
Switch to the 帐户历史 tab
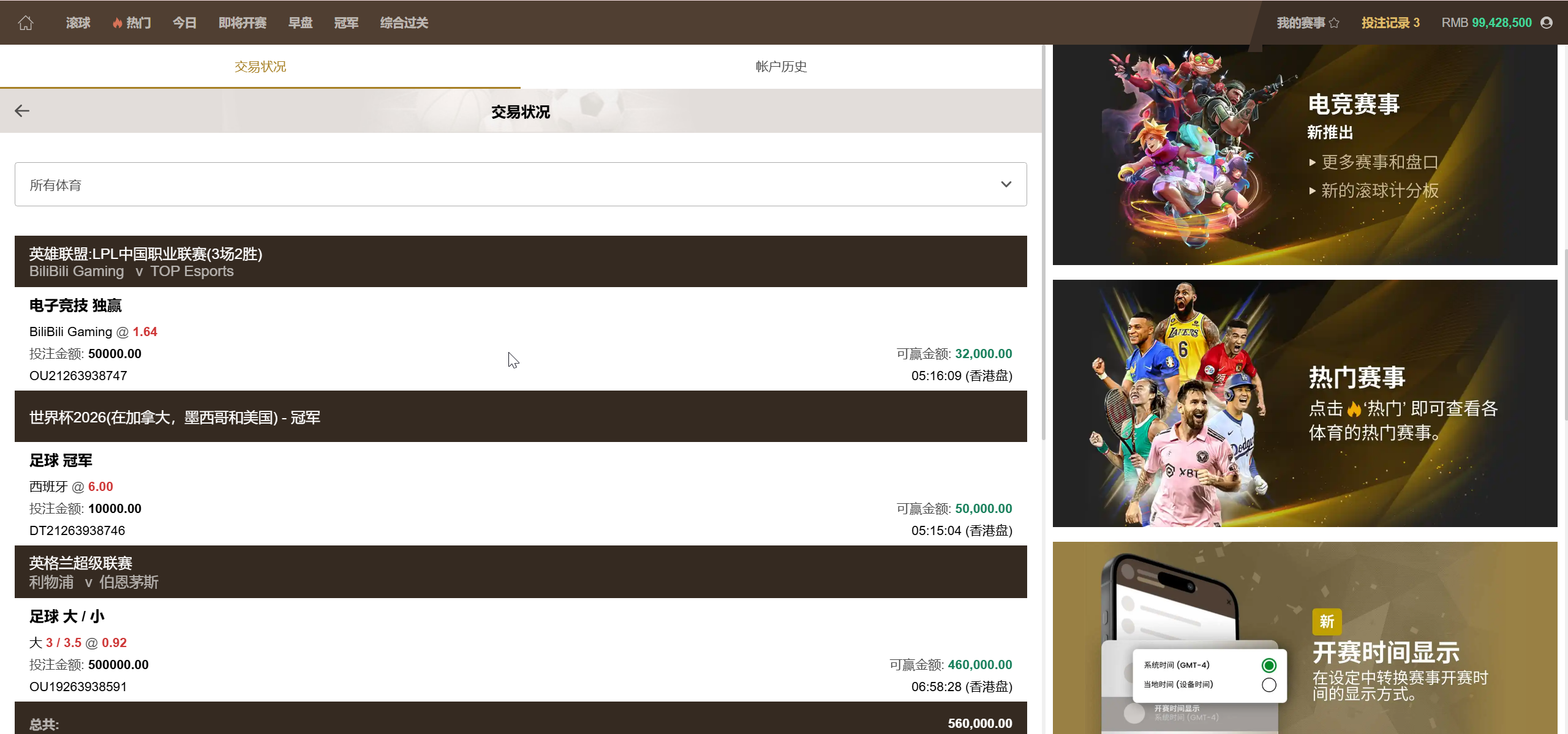point(781,66)
